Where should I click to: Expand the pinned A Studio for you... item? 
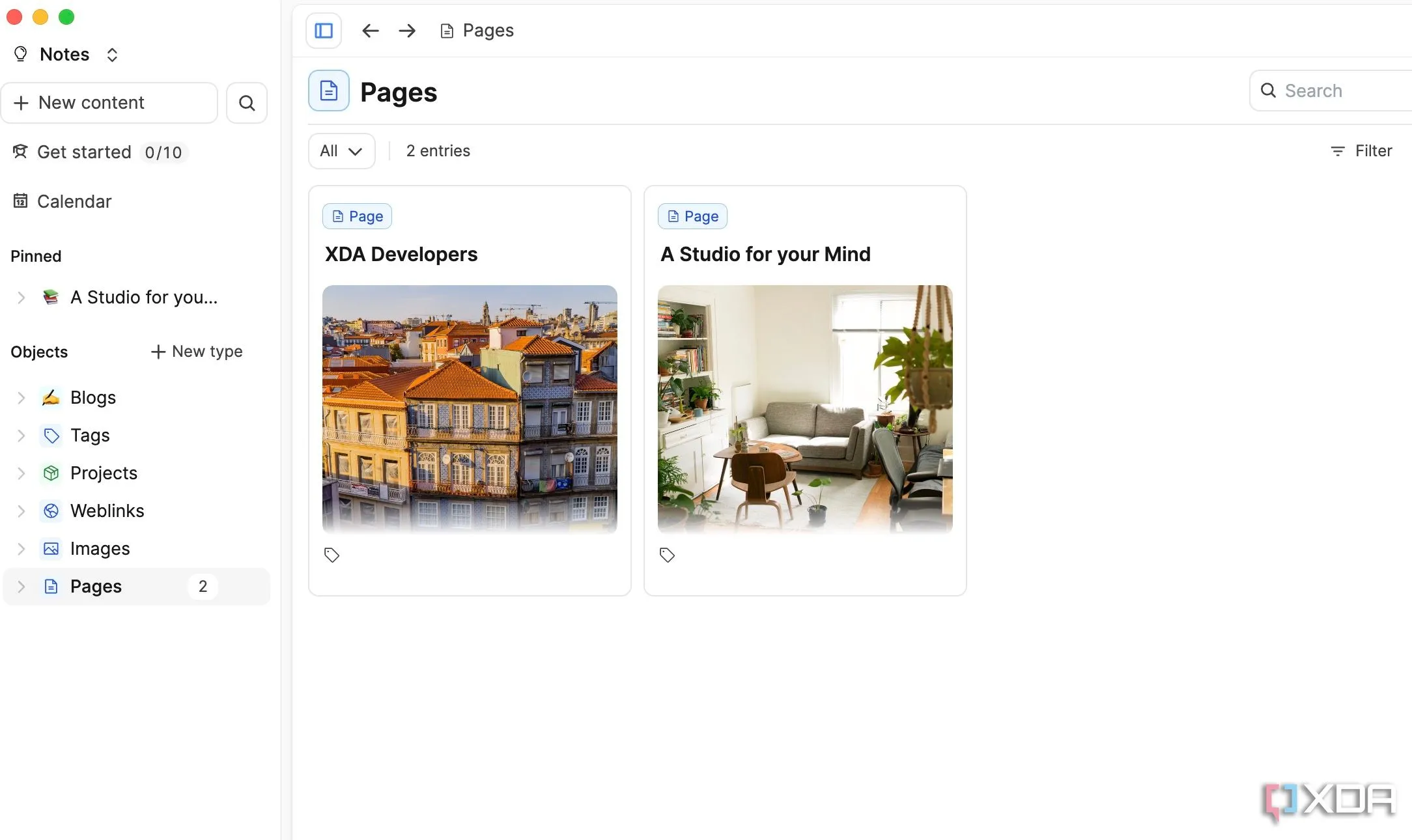(21, 298)
